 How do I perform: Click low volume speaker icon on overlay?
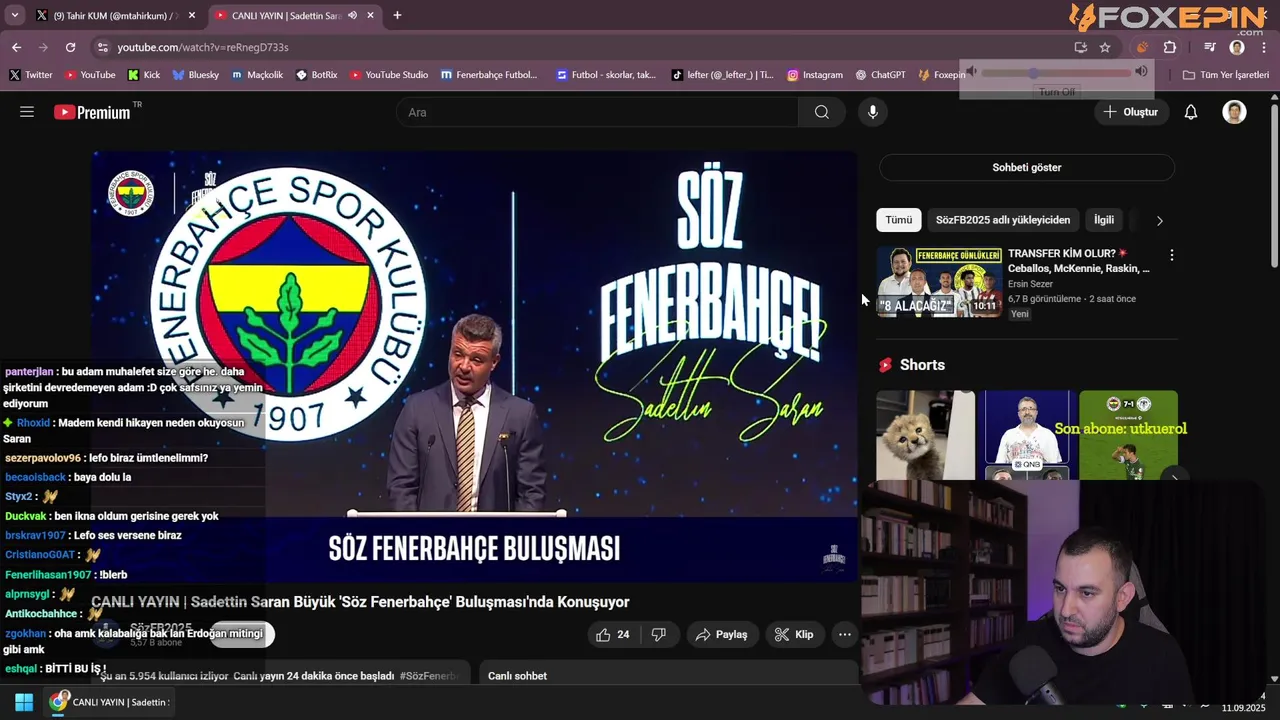tap(970, 72)
